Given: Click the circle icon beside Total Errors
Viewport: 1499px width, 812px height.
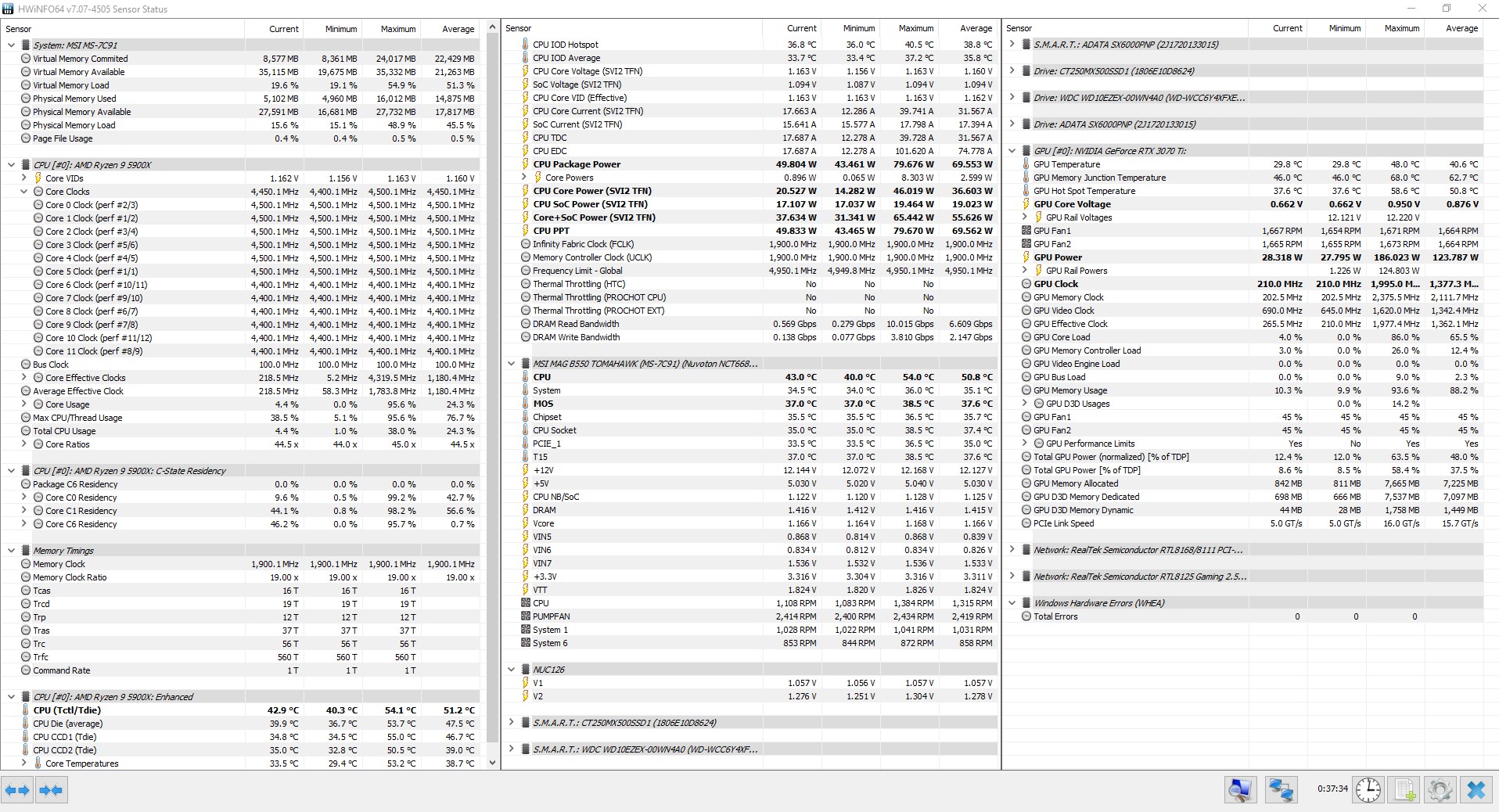Looking at the screenshot, I should click(x=1026, y=616).
